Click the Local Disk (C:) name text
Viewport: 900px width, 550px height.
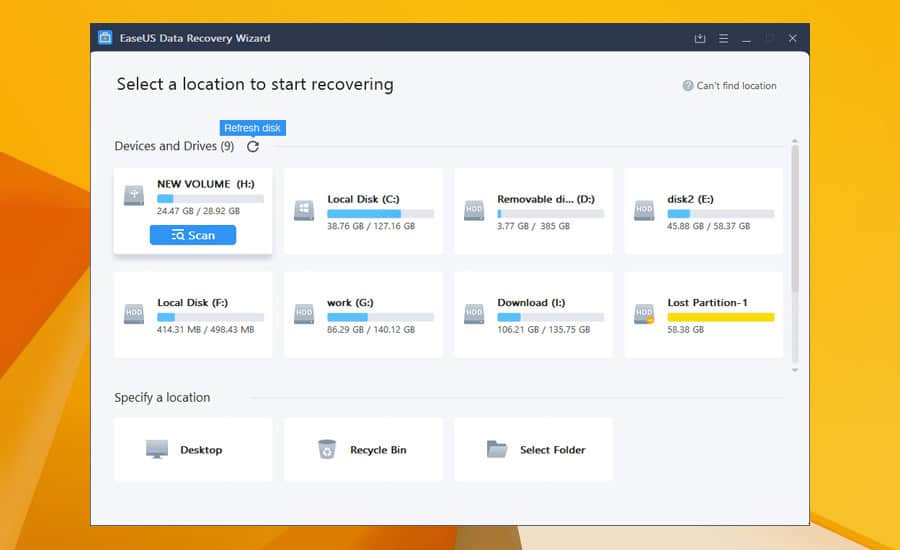pyautogui.click(x=363, y=199)
